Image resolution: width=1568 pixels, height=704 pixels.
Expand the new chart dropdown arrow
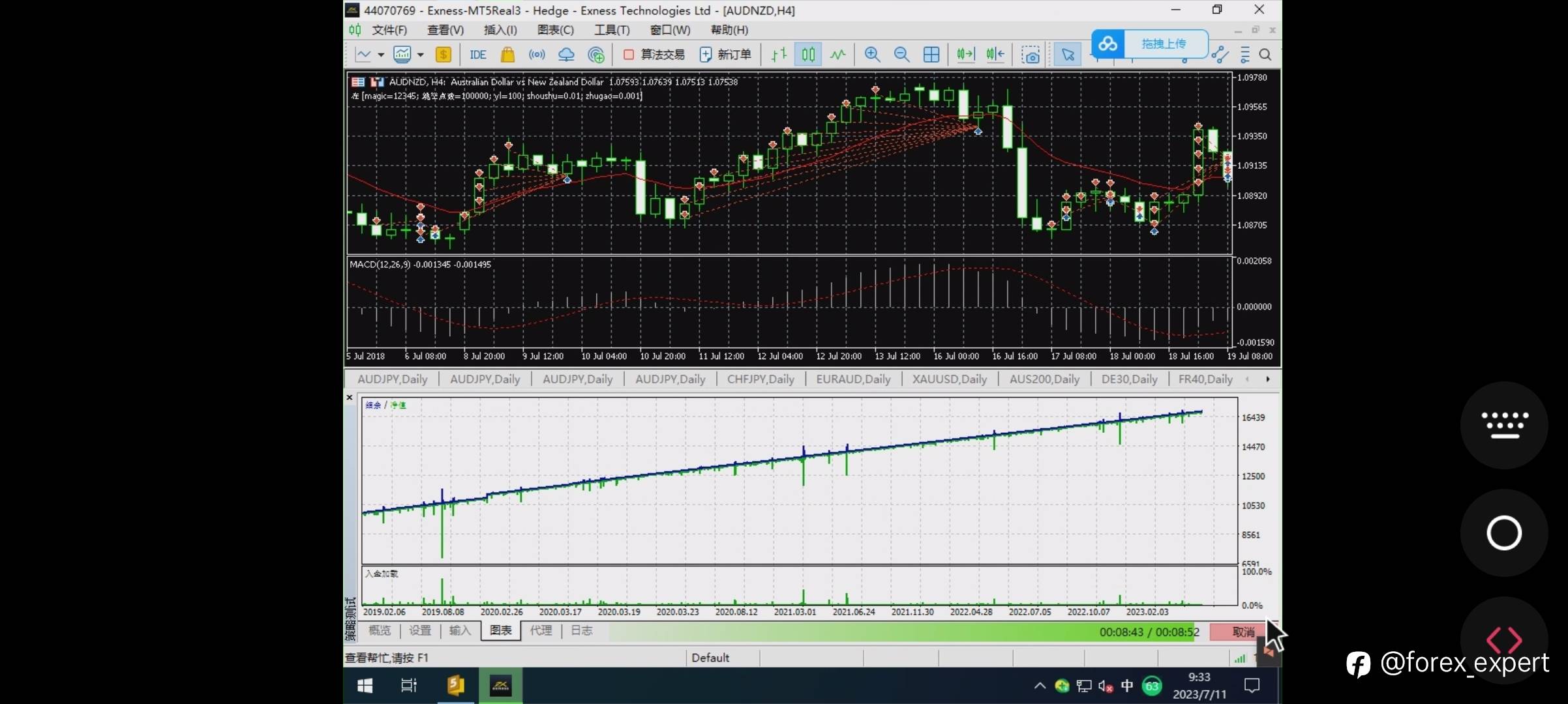tap(381, 55)
